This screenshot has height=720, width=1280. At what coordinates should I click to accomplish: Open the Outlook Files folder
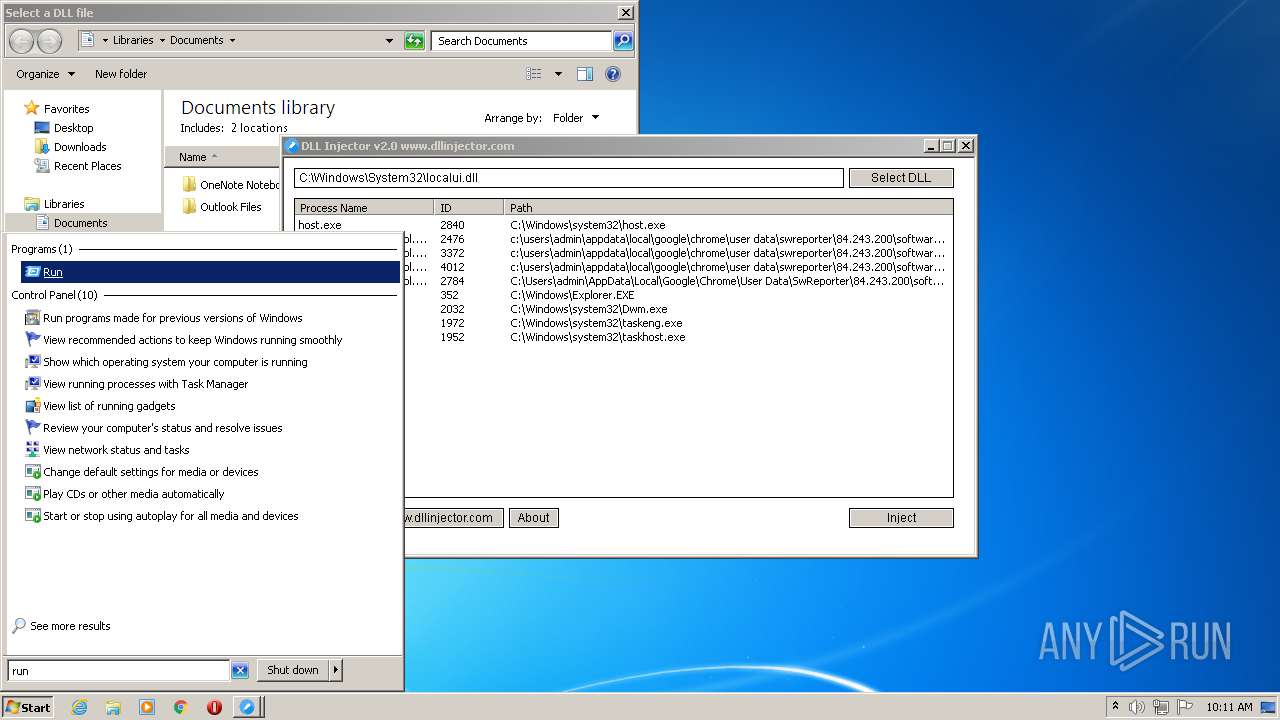point(222,207)
